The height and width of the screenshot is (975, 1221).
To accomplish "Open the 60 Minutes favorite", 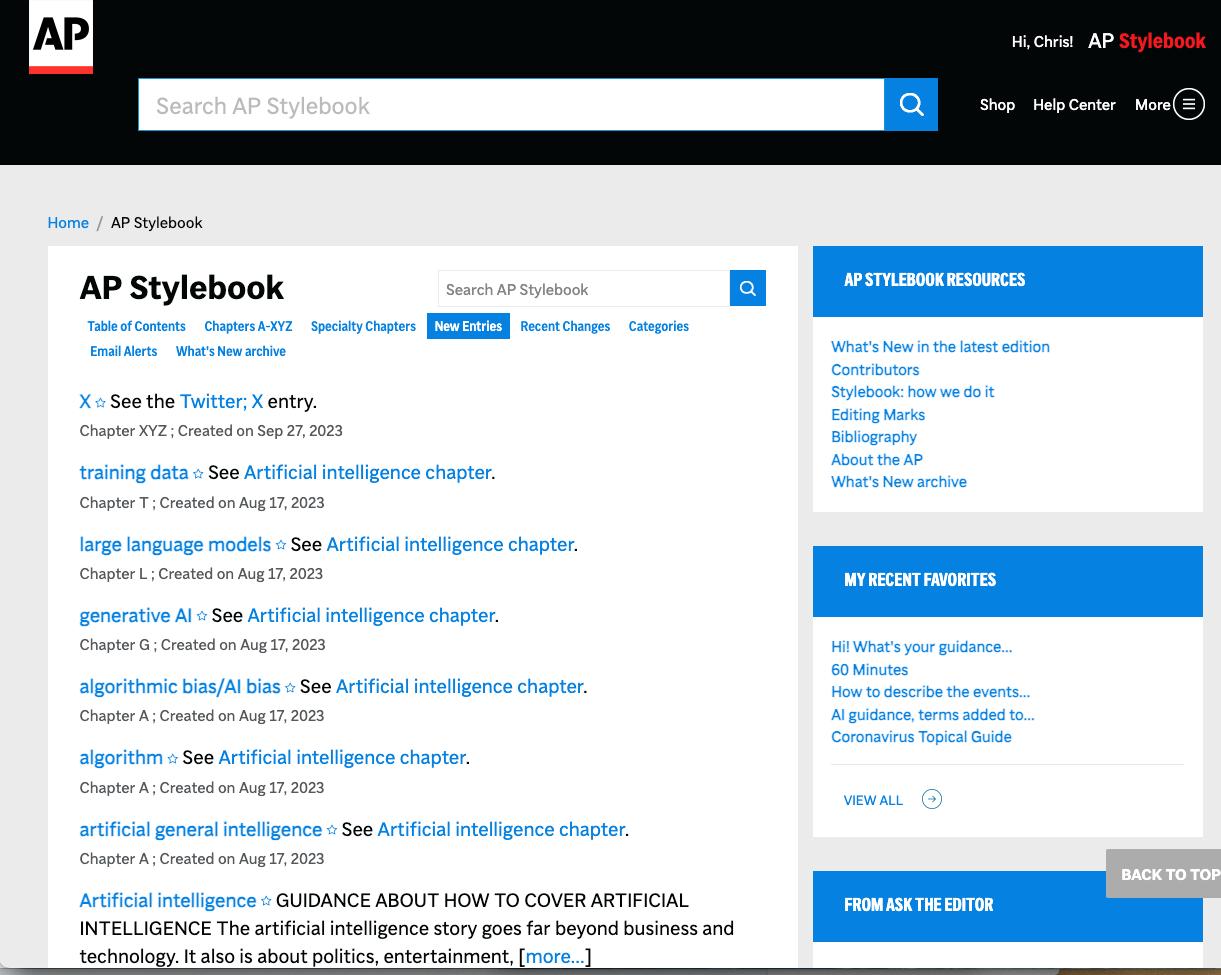I will [x=870, y=669].
